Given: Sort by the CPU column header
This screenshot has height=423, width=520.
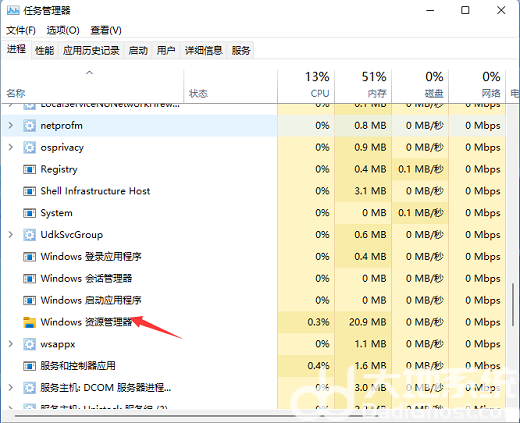Looking at the screenshot, I should click(306, 86).
